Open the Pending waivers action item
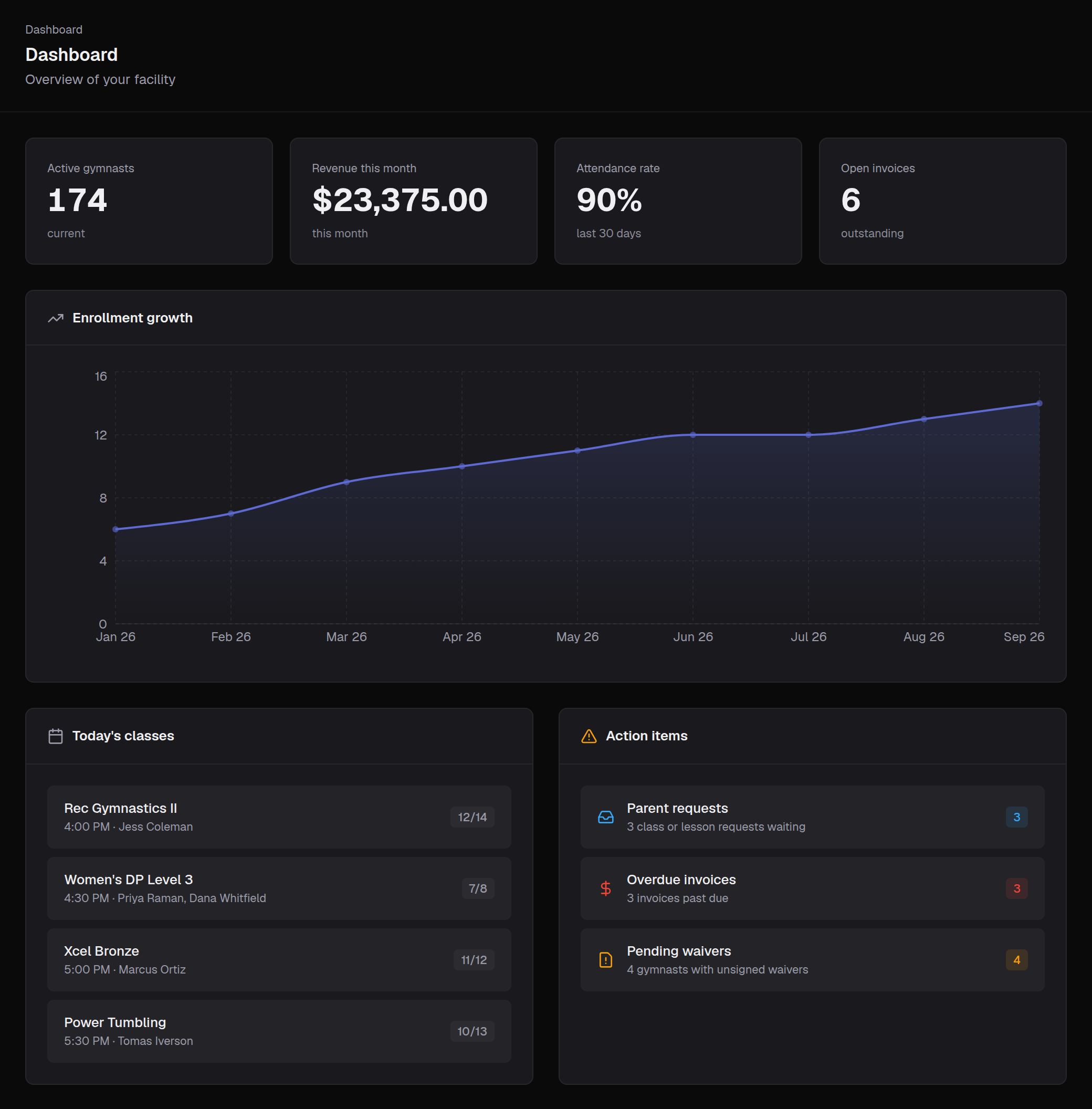Viewport: 1092px width, 1109px height. pyautogui.click(x=812, y=960)
